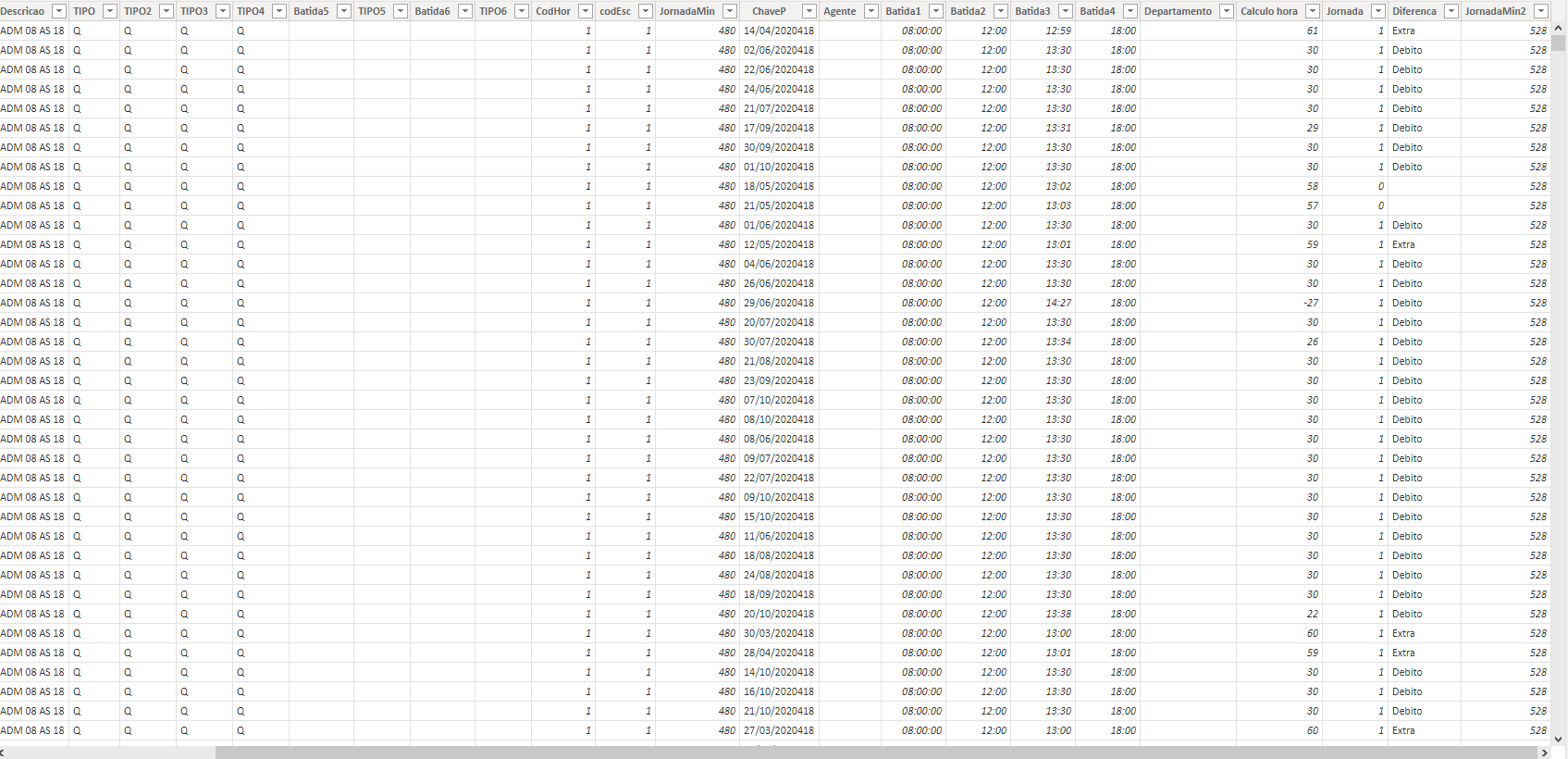The image size is (1568, 759).
Task: Select ChaveP cell 14/04/2020418
Action: point(779,31)
